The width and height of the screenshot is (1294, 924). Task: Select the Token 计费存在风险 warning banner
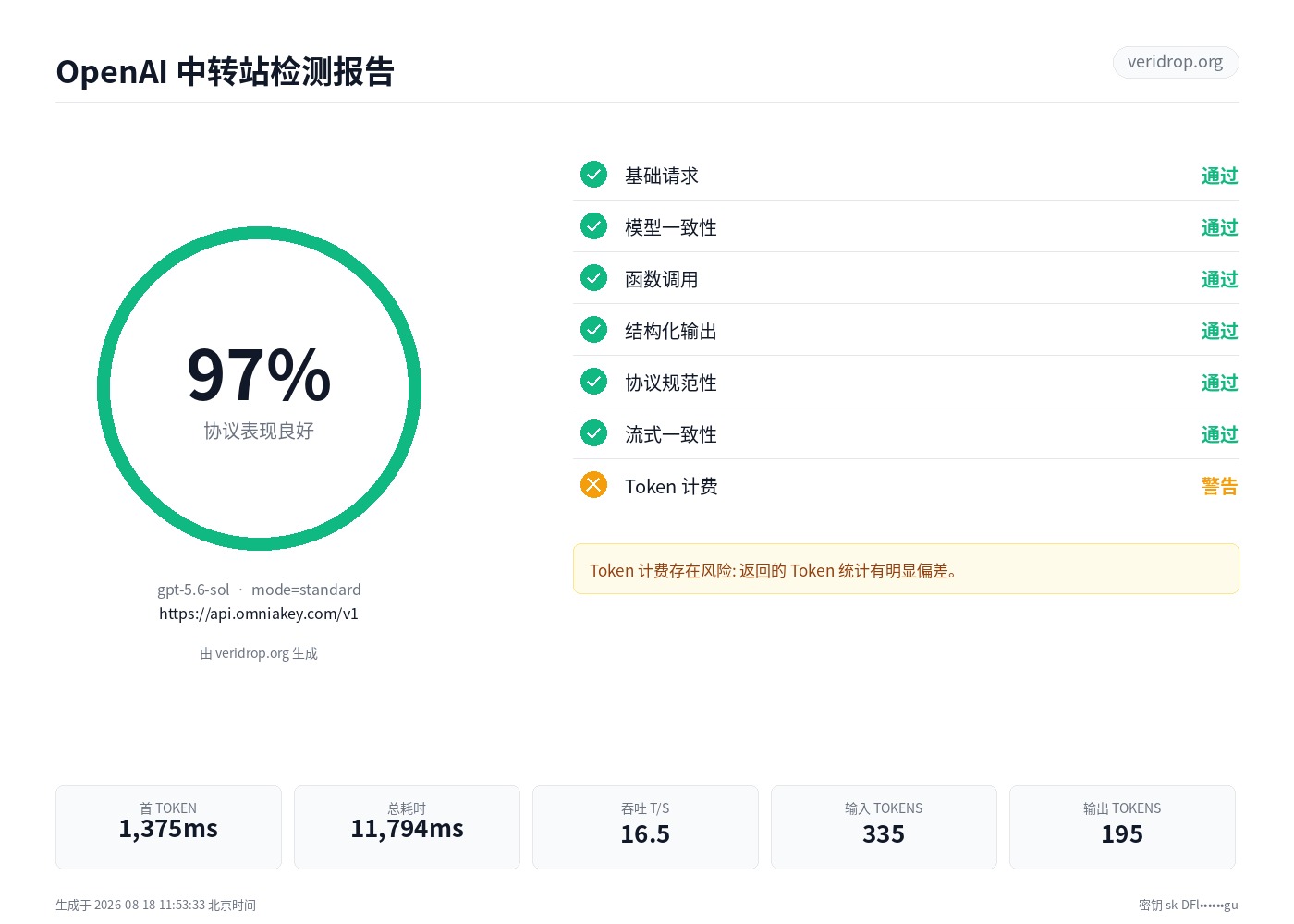coord(906,569)
